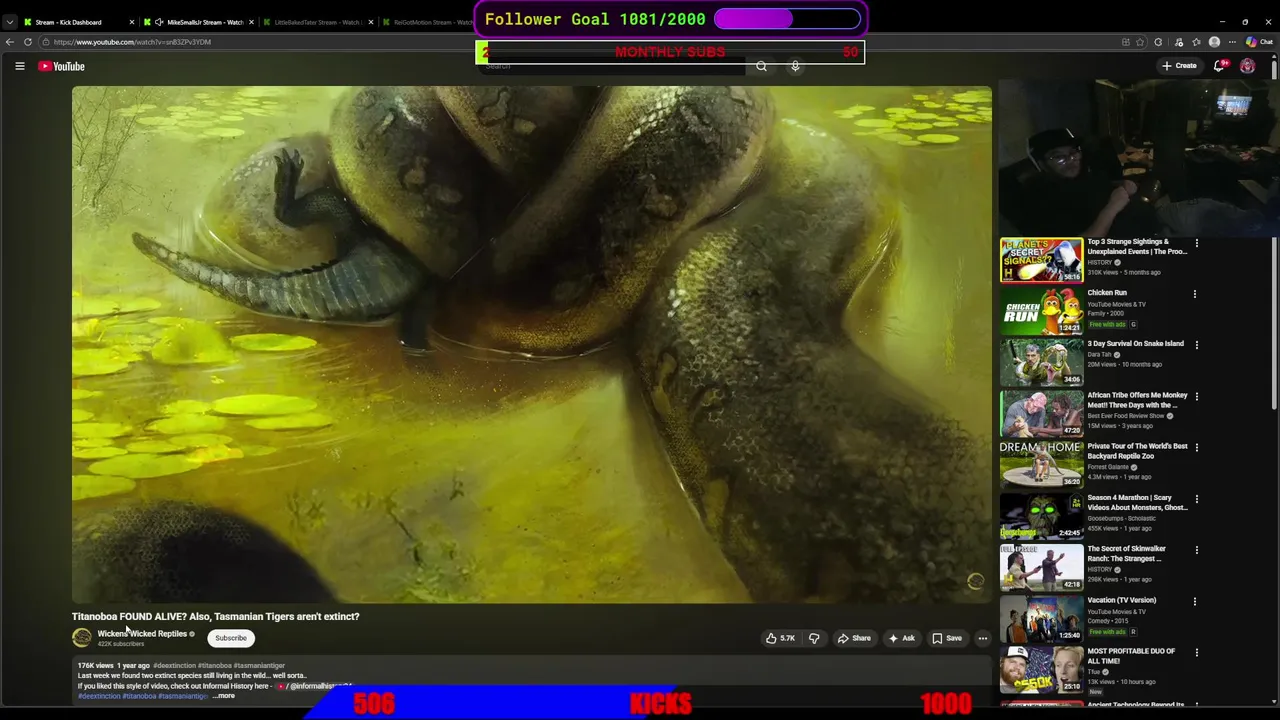This screenshot has height=720, width=1280.
Task: Open the YouTube notifications bell
Action: pyautogui.click(x=1219, y=66)
